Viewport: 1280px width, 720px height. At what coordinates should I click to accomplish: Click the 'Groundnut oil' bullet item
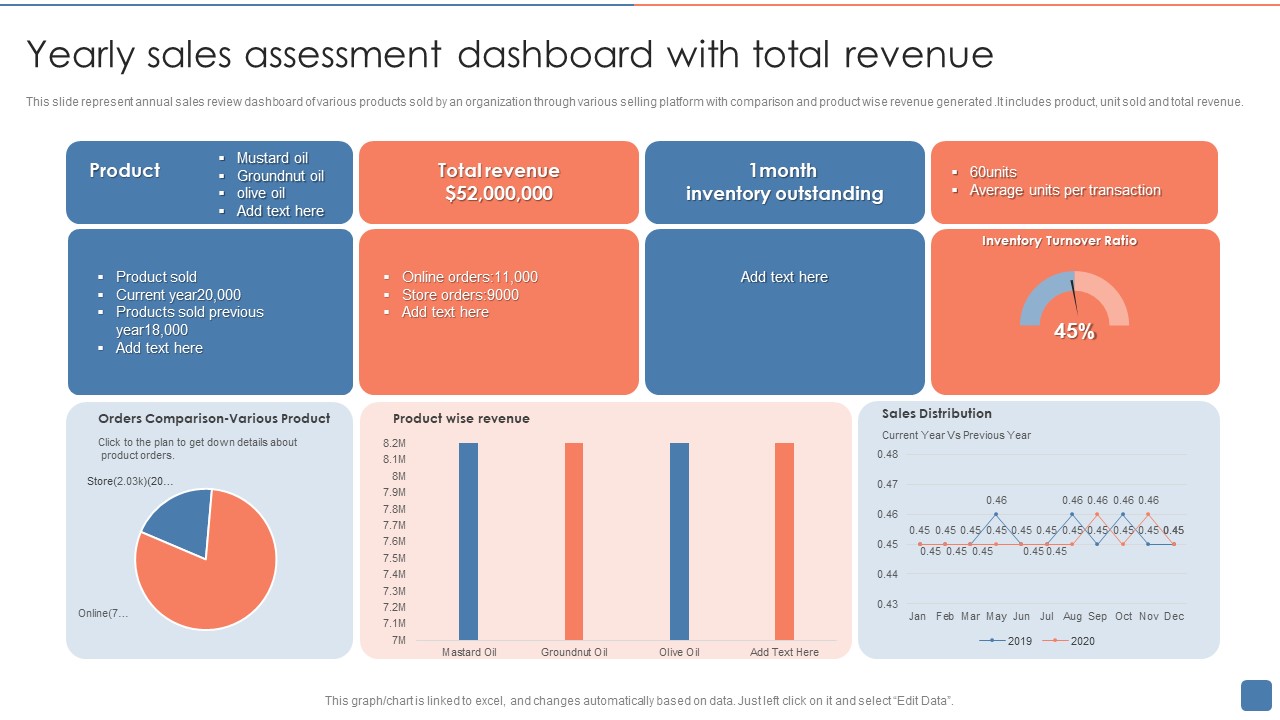click(280, 176)
